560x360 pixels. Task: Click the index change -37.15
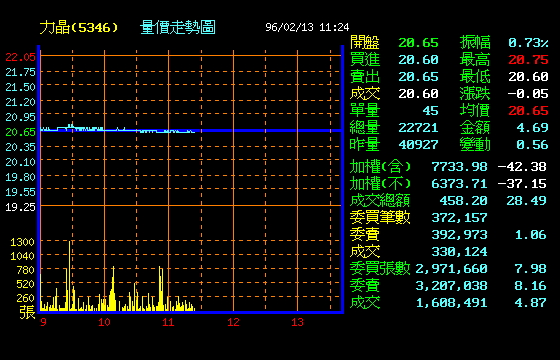click(x=522, y=184)
